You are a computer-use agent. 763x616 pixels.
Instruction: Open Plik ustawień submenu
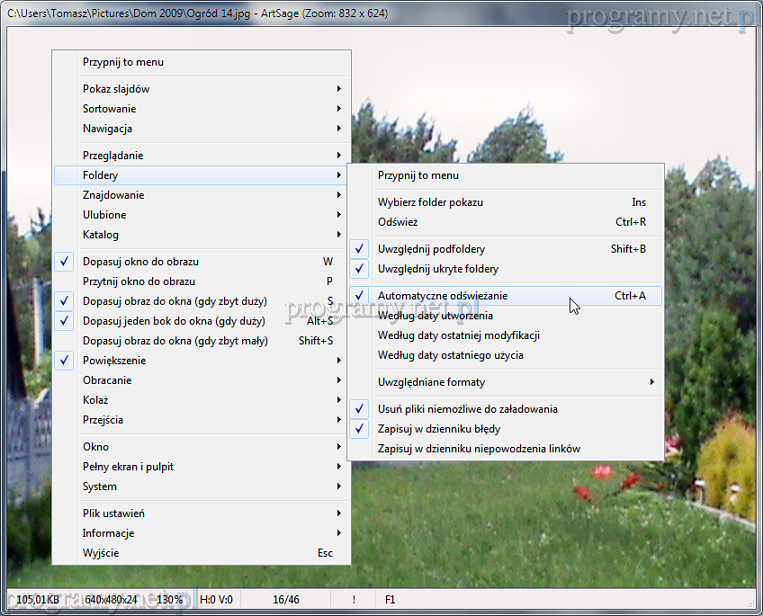[113, 513]
